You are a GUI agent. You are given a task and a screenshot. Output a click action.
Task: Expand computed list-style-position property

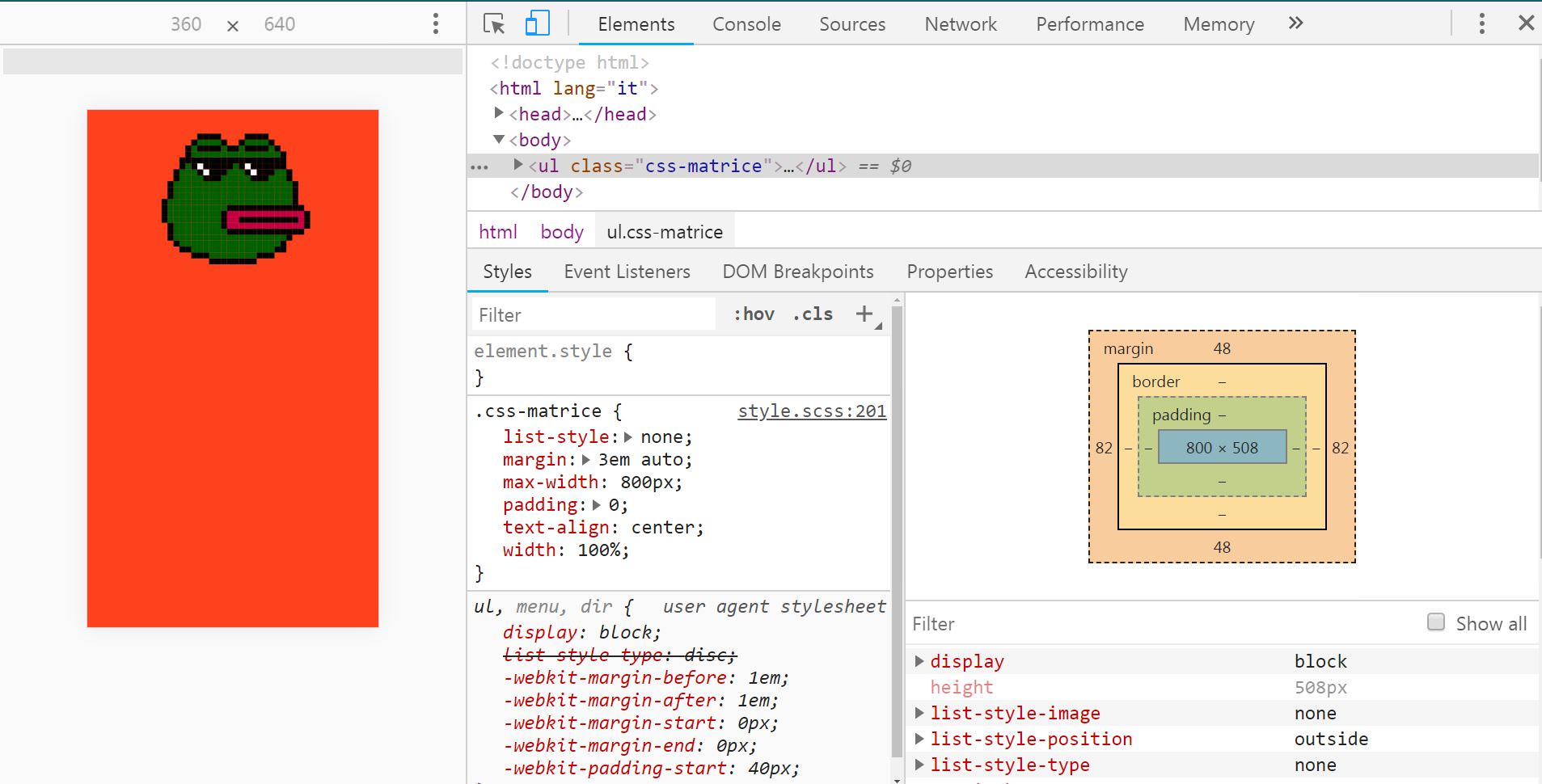click(919, 739)
